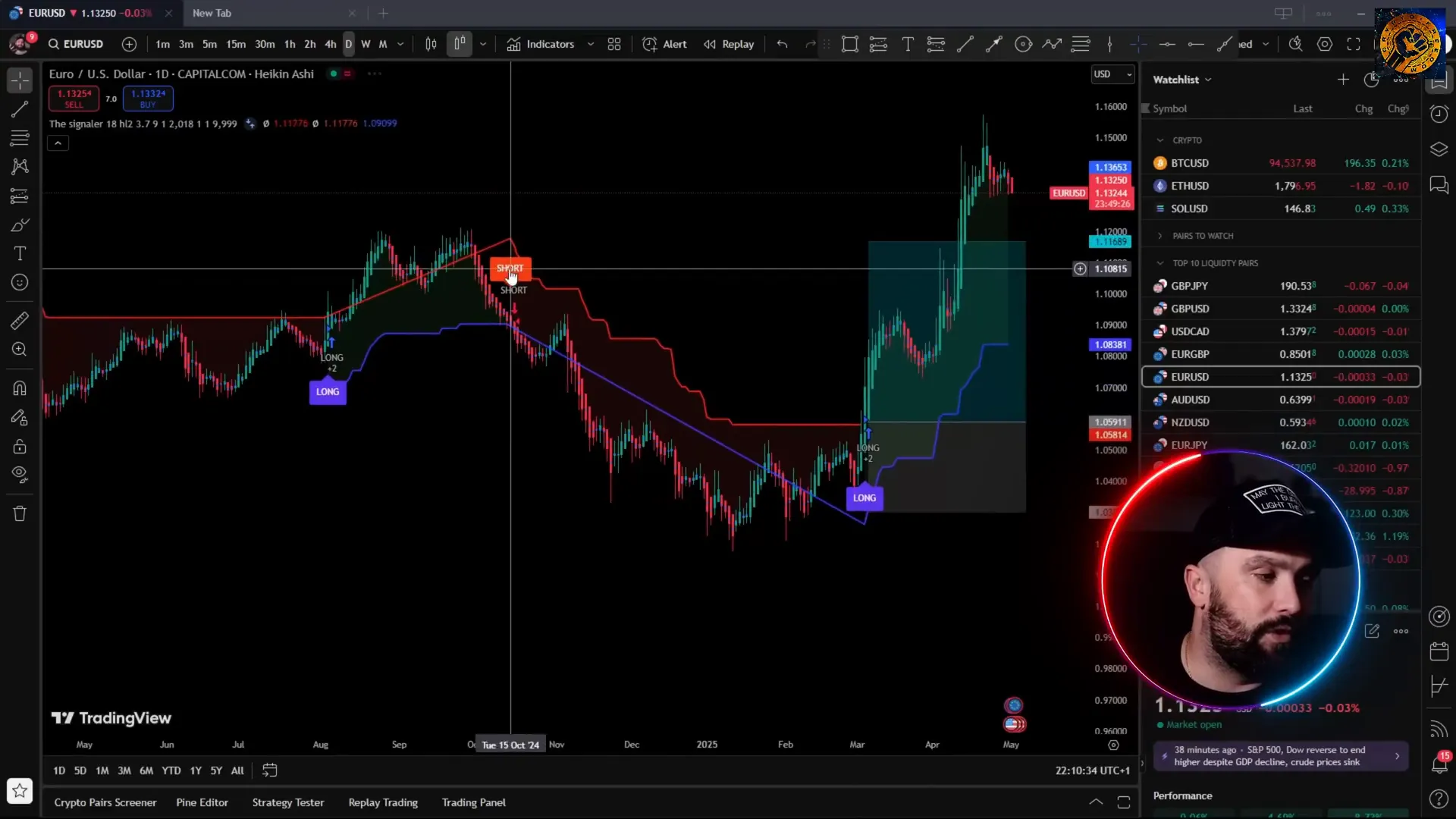
Task: Open notifications bell with 15 badge
Action: pos(1439,764)
